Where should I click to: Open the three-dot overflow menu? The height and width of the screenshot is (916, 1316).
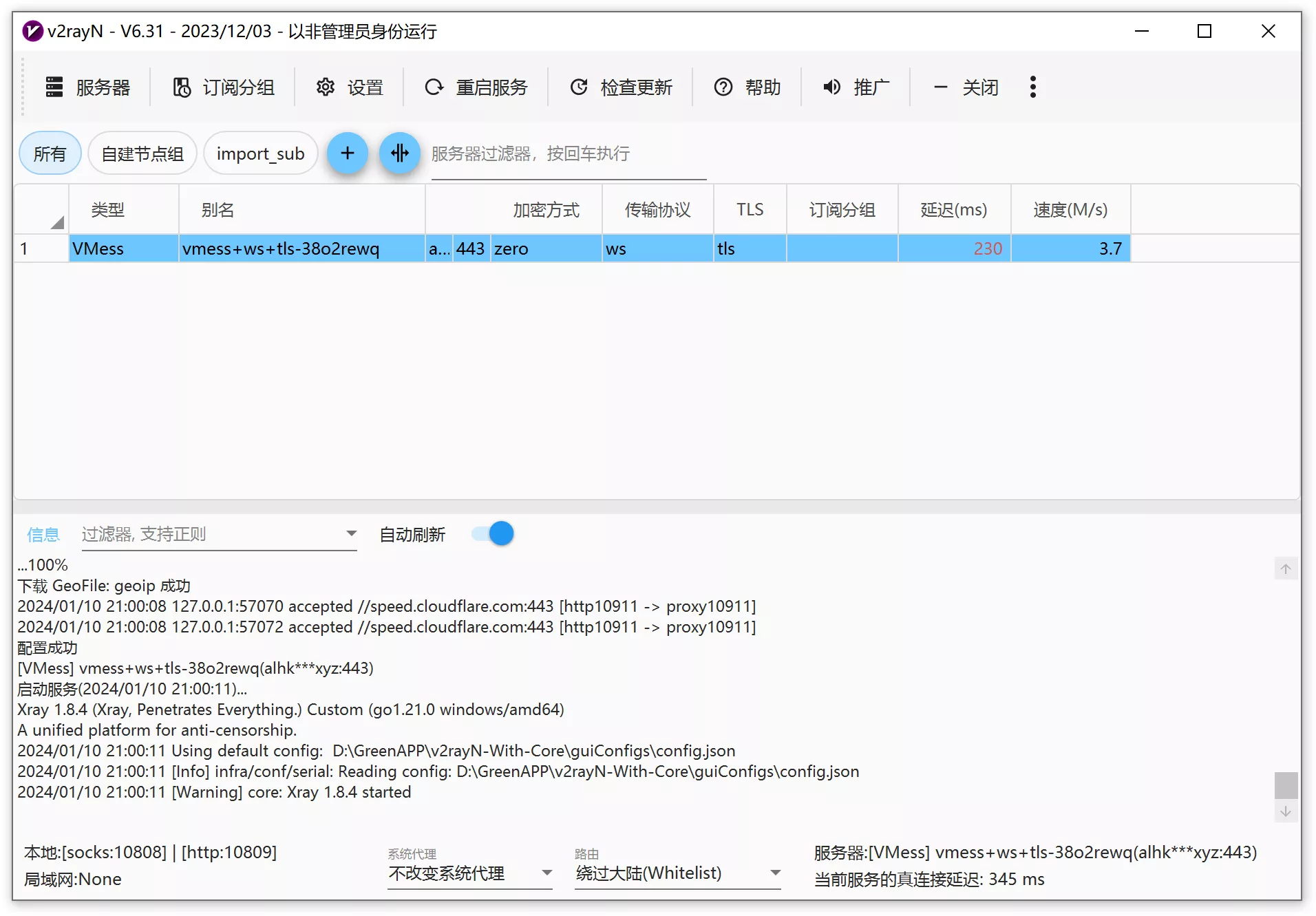coord(1032,87)
